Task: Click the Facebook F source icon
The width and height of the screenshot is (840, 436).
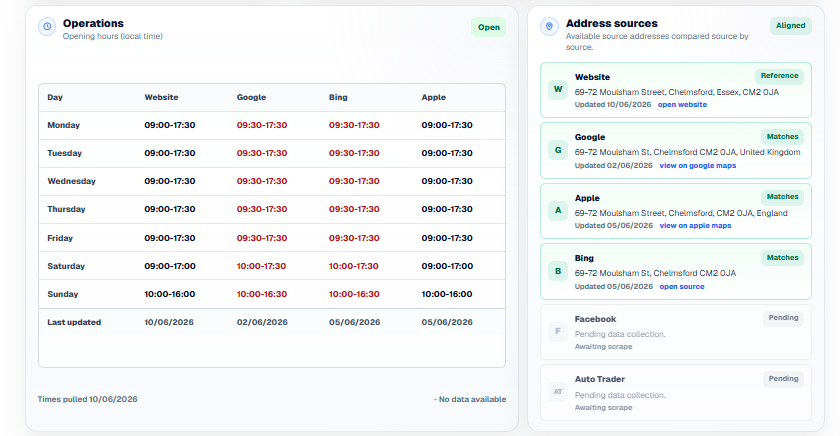Action: point(558,332)
